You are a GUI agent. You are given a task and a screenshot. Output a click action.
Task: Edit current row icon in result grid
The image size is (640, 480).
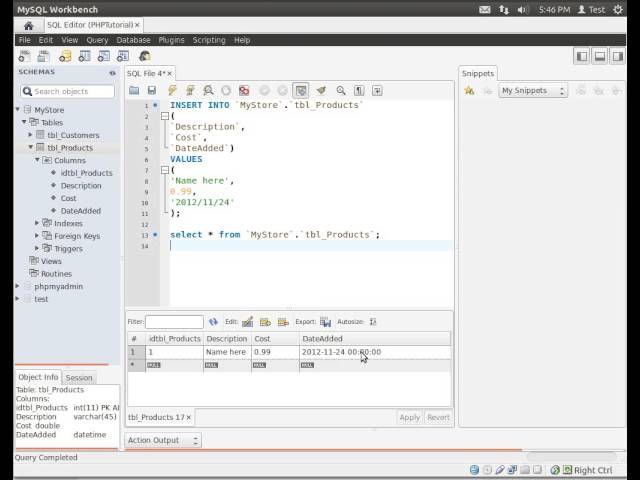(x=247, y=322)
